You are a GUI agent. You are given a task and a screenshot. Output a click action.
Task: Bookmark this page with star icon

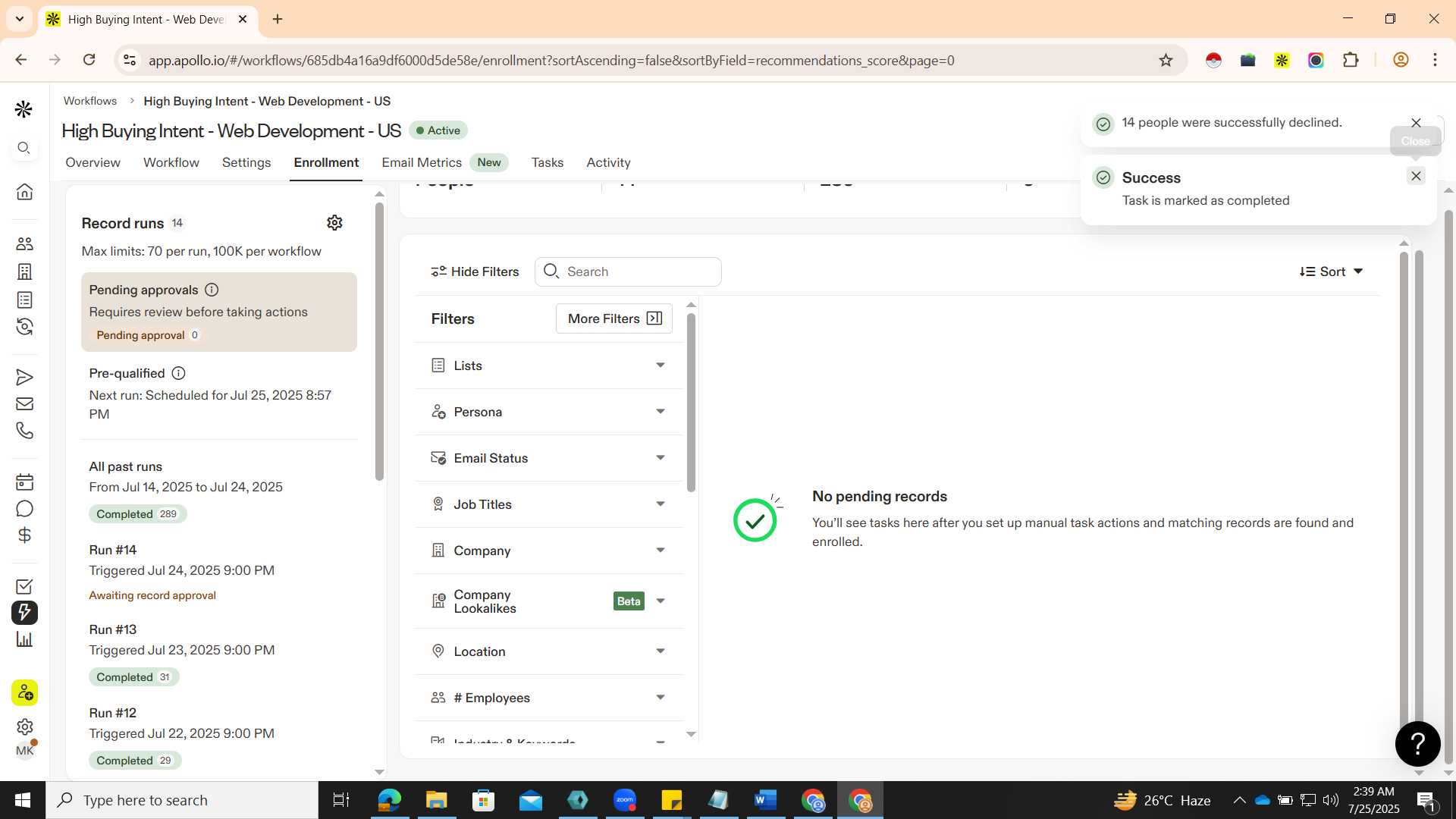pyautogui.click(x=1166, y=61)
